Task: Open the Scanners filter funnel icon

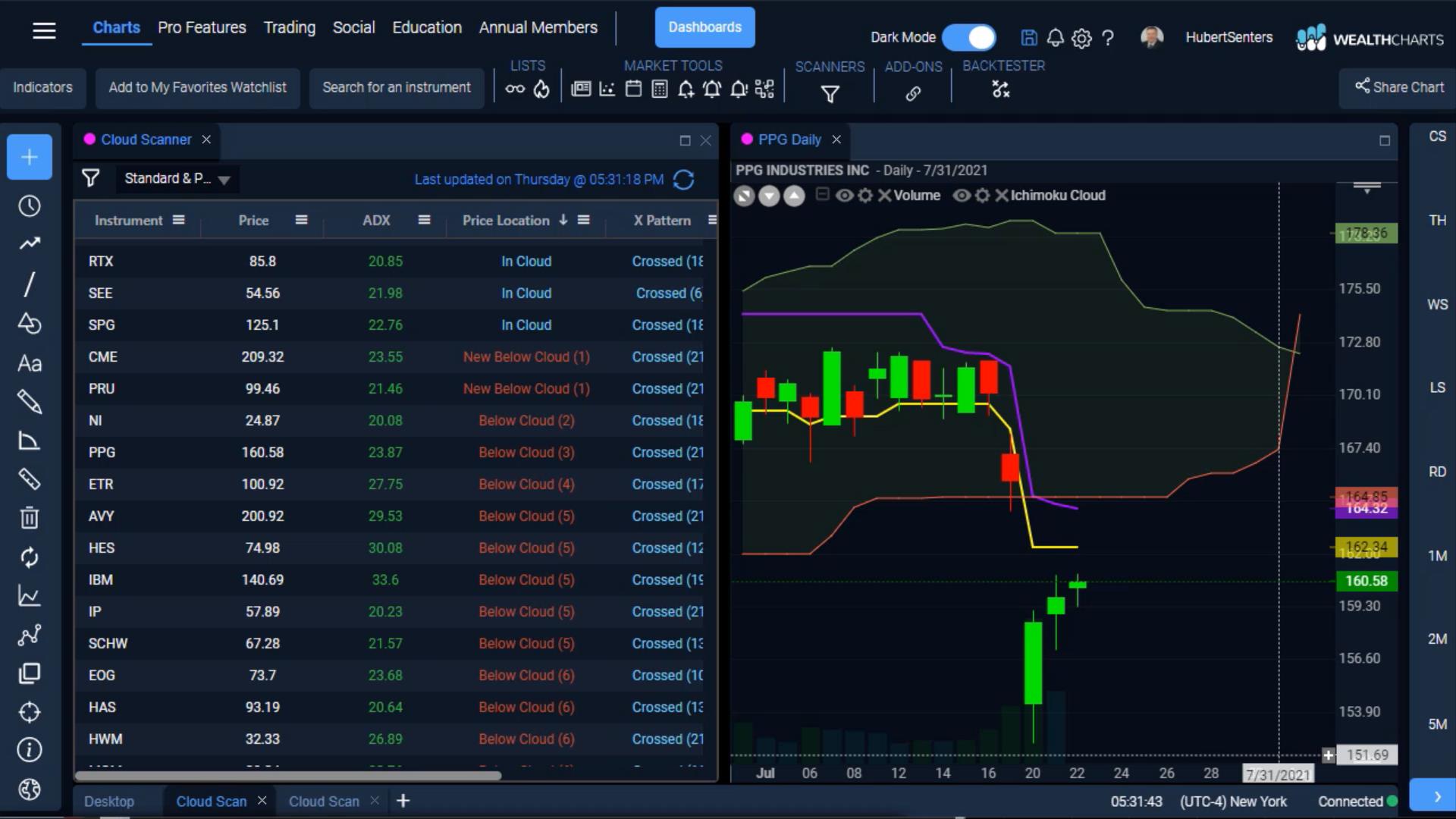Action: pyautogui.click(x=830, y=94)
